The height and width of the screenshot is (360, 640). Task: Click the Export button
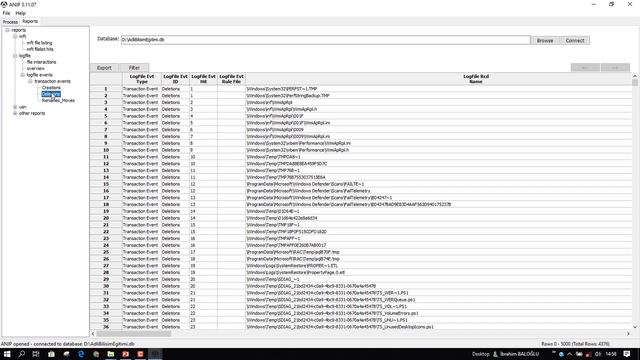(x=104, y=68)
